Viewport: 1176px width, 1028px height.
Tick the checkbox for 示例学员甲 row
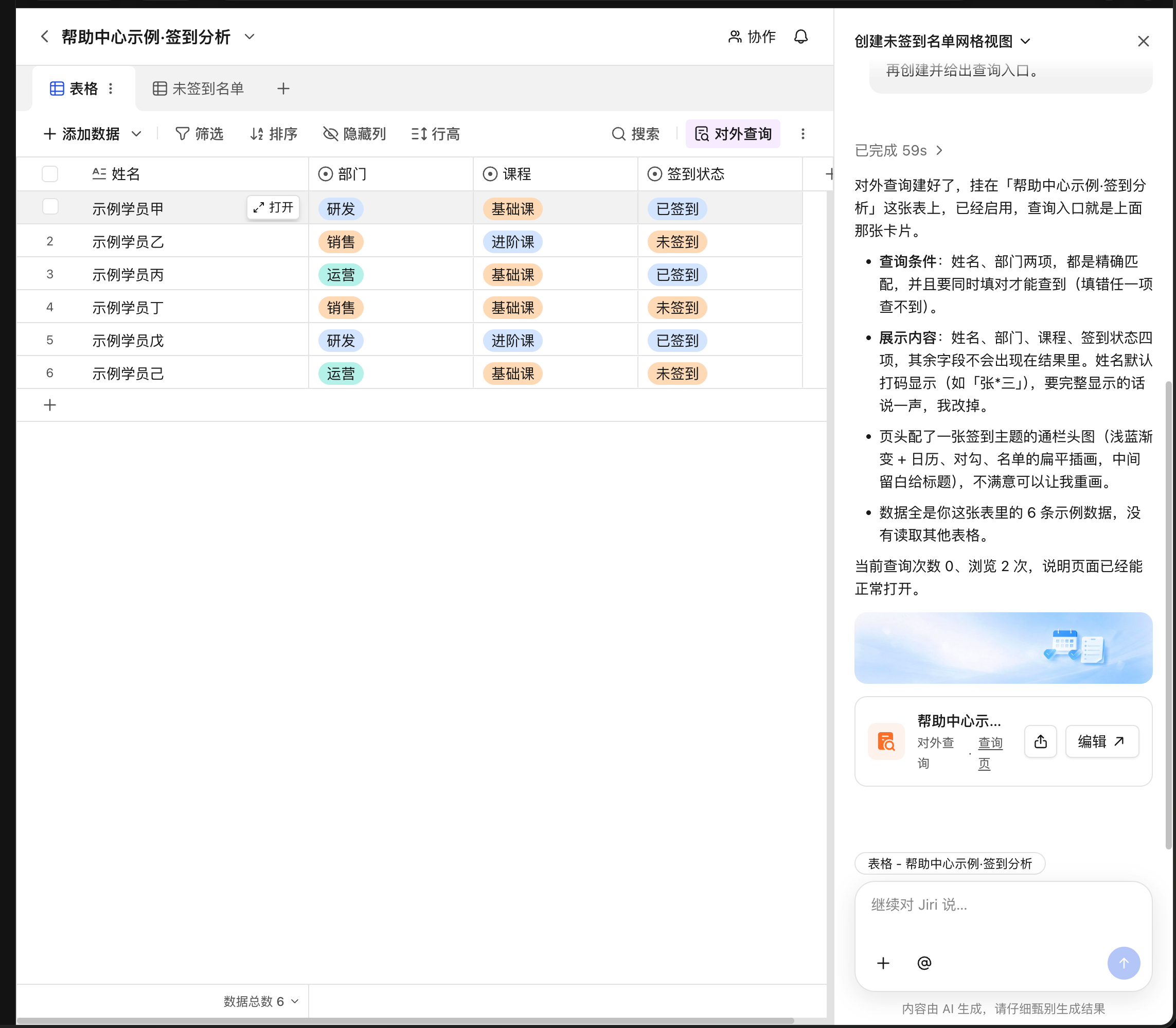click(x=50, y=206)
